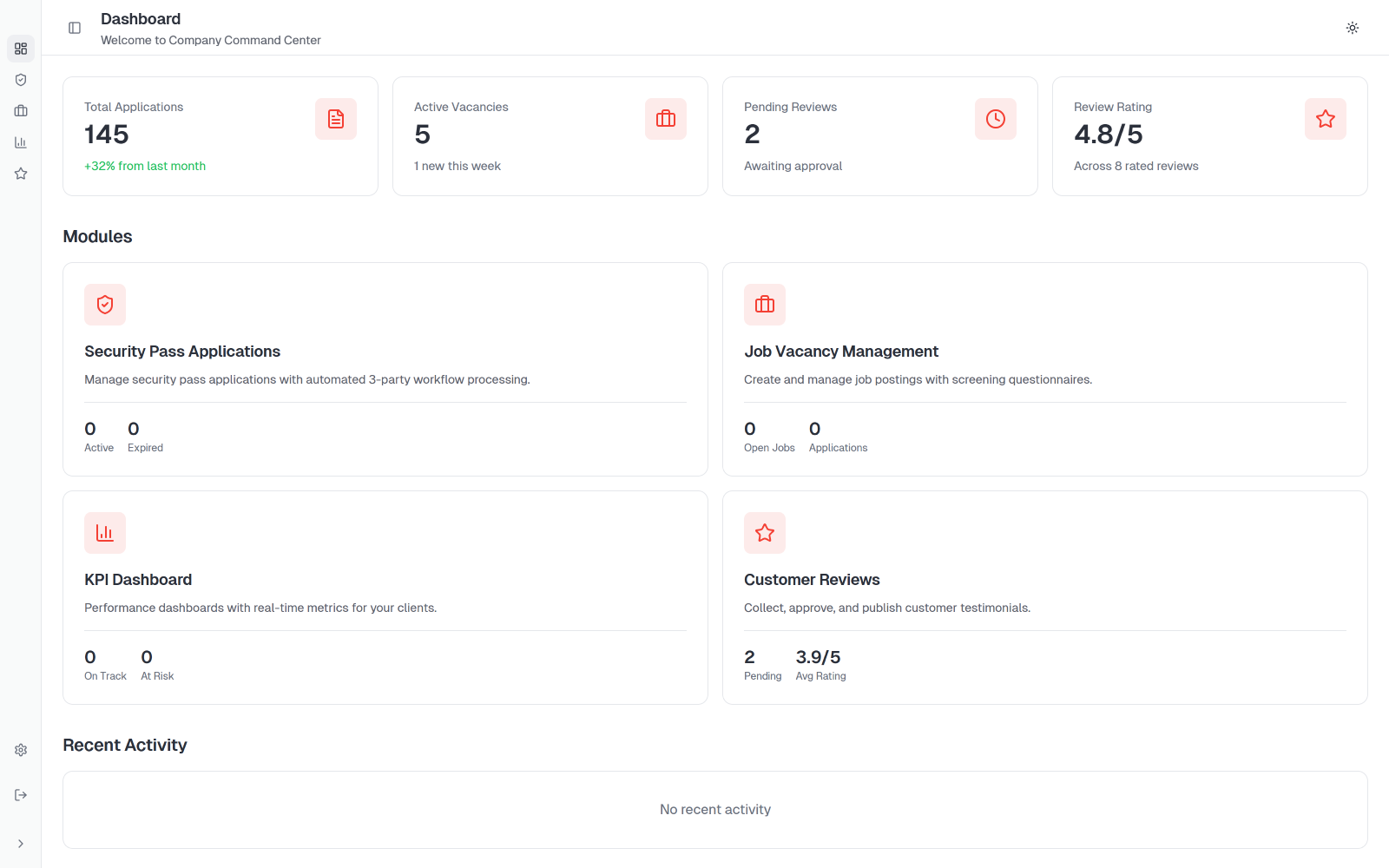Click the dashboard grid icon in the sidebar

click(x=20, y=49)
